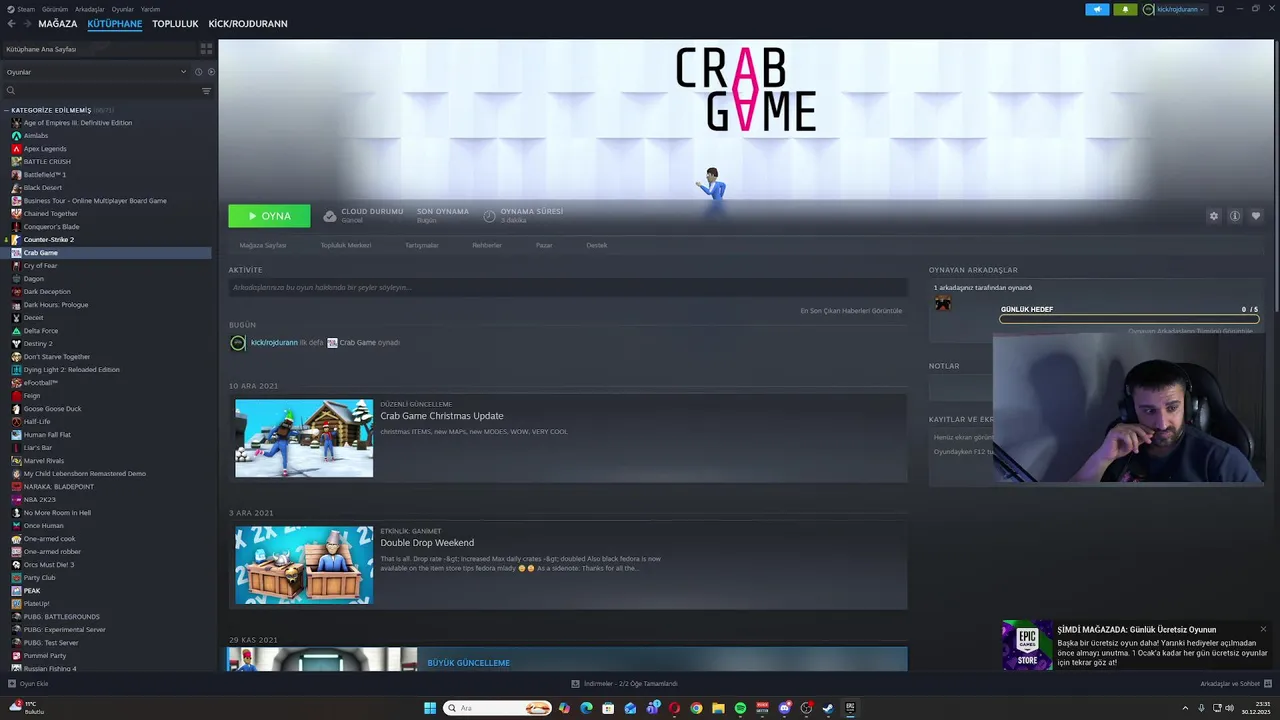The image size is (1280, 720).
Task: Open Opera browser from the taskbar
Action: click(x=674, y=708)
